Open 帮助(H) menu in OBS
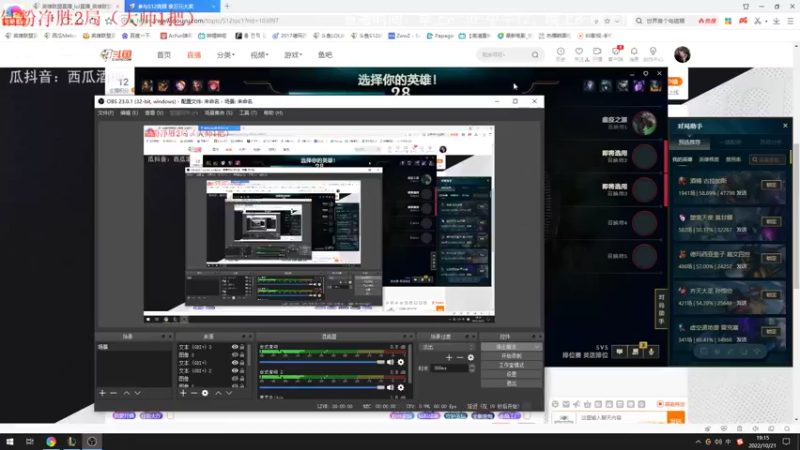 point(273,113)
